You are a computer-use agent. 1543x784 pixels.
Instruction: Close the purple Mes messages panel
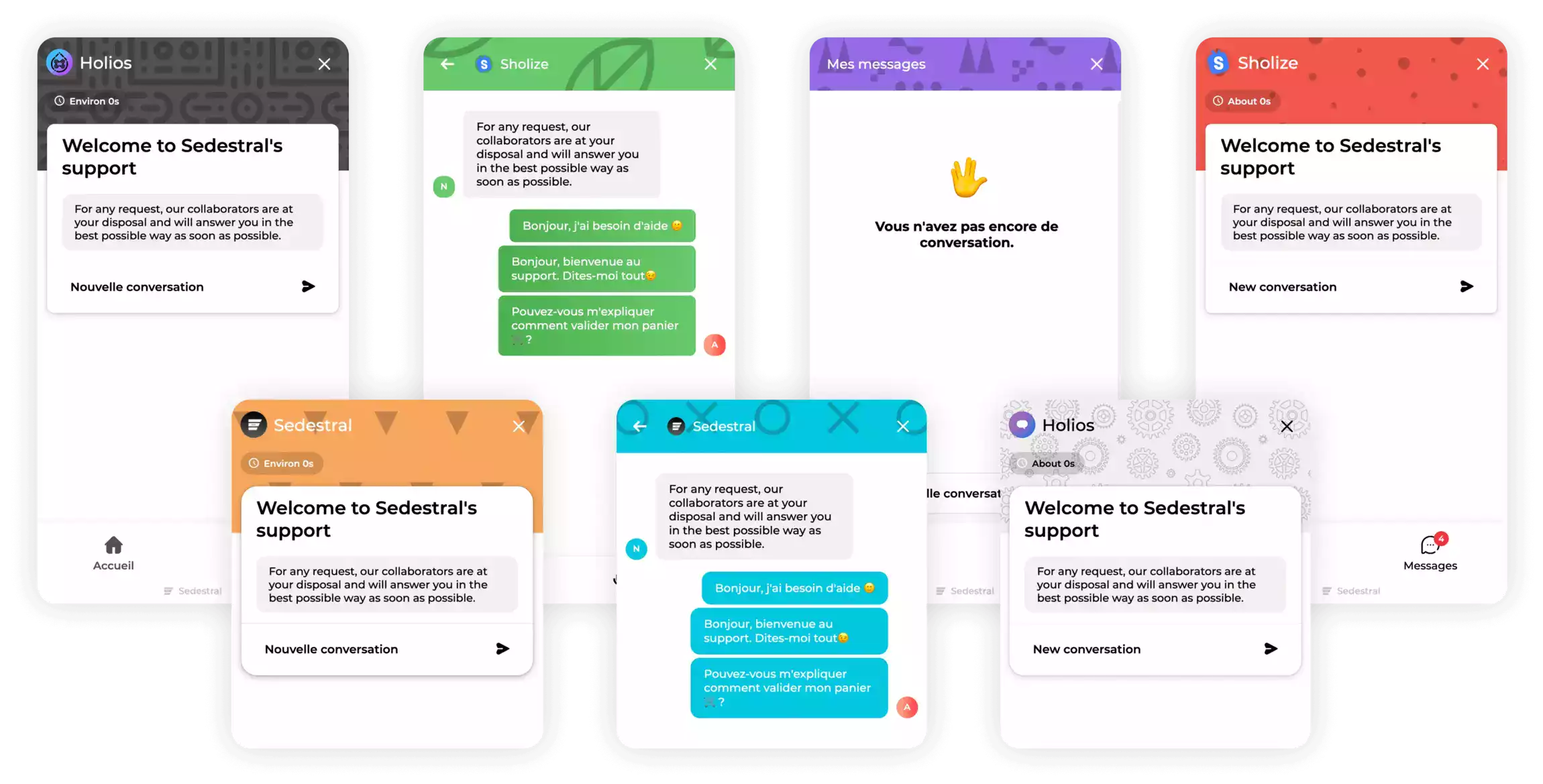click(x=1097, y=63)
